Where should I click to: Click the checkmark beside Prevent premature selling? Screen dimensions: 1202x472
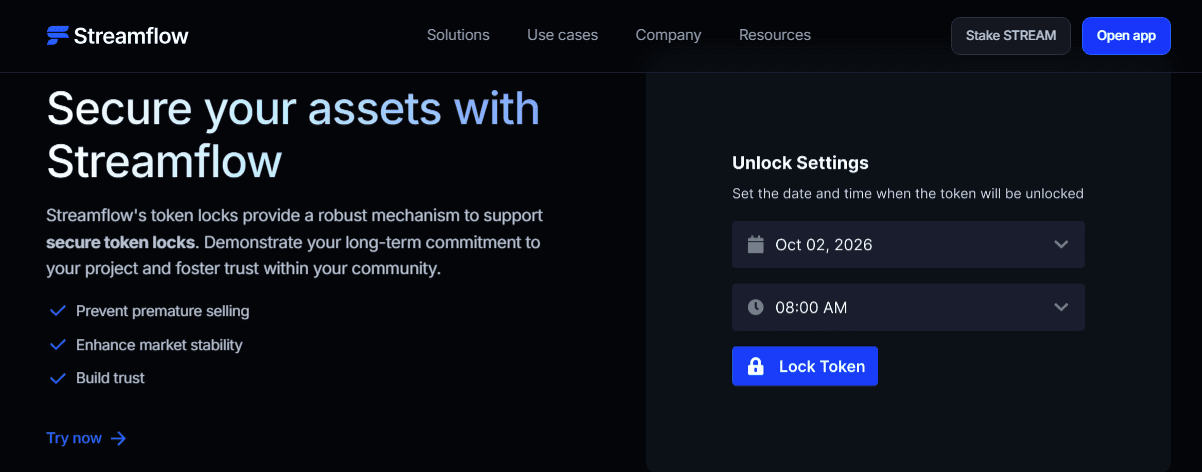(57, 311)
